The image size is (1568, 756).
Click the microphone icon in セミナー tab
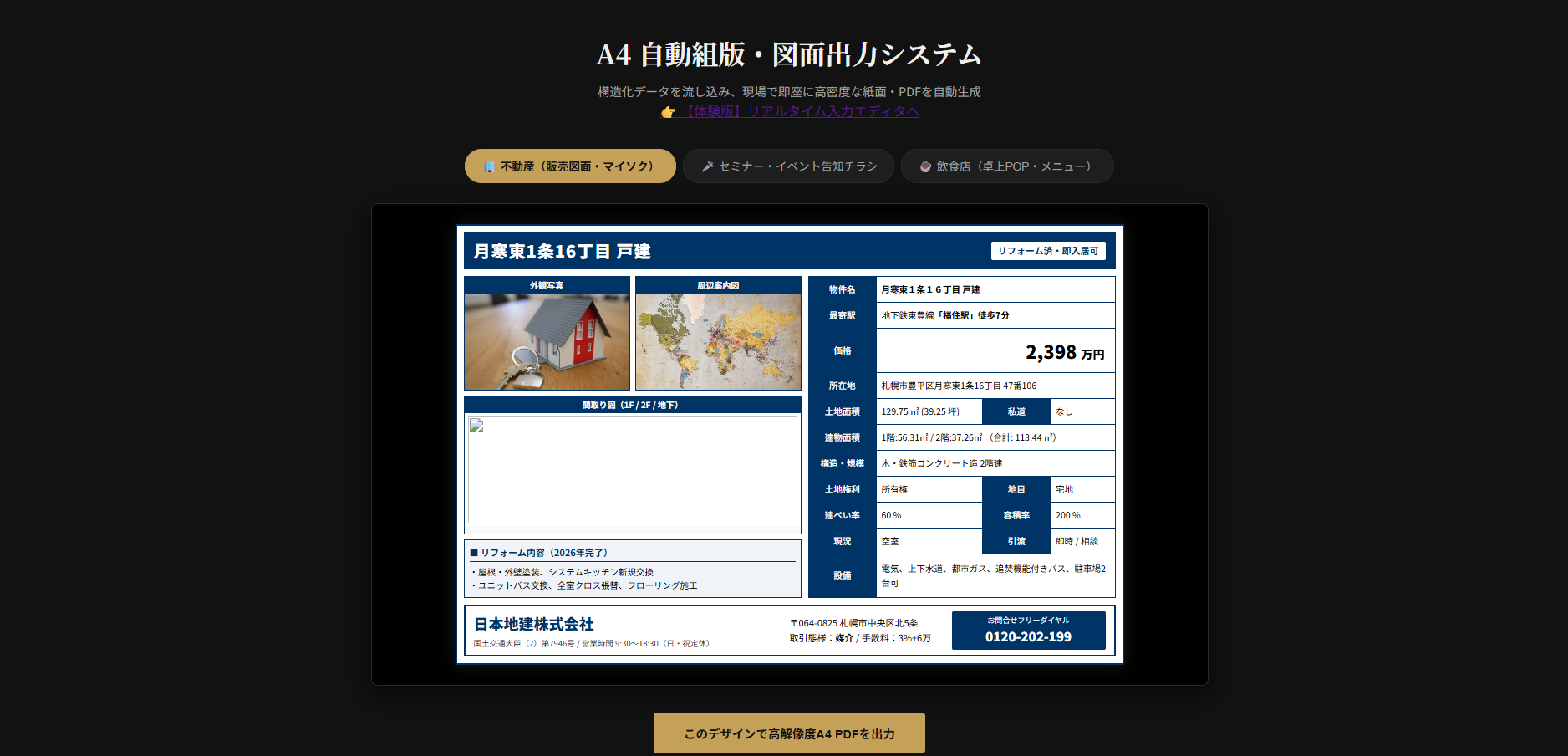pyautogui.click(x=707, y=166)
